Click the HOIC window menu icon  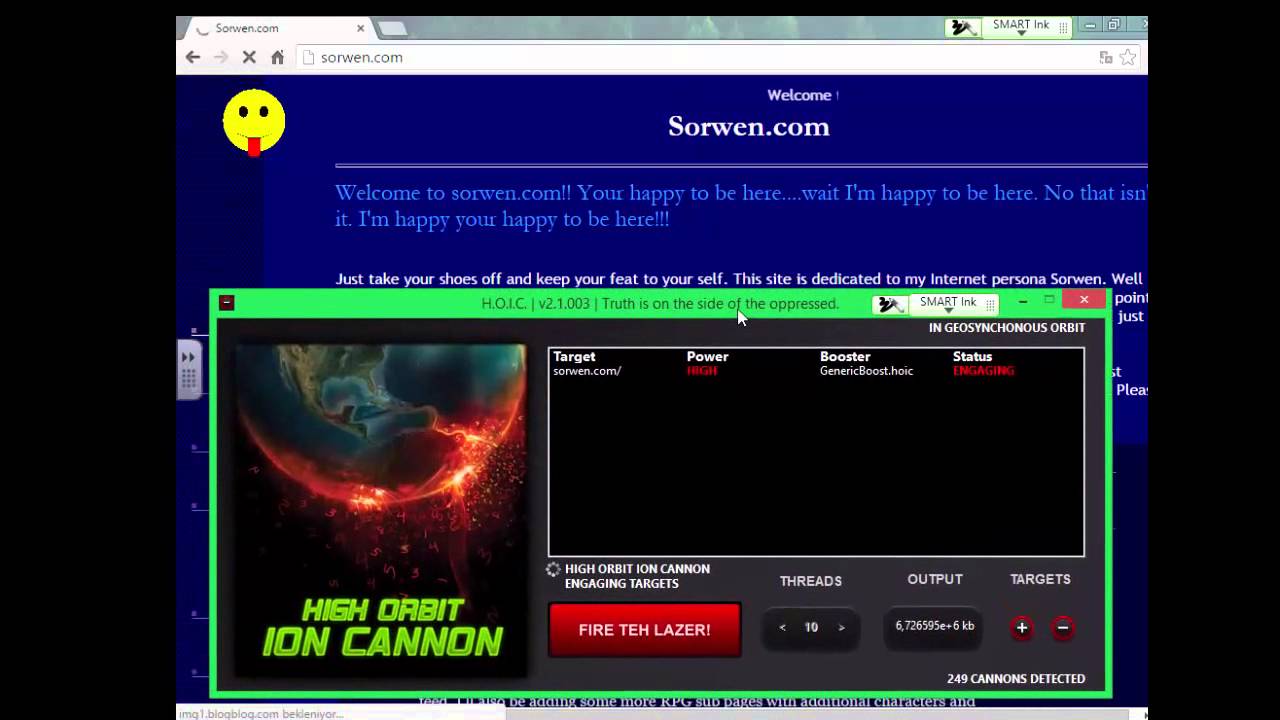[x=227, y=303]
